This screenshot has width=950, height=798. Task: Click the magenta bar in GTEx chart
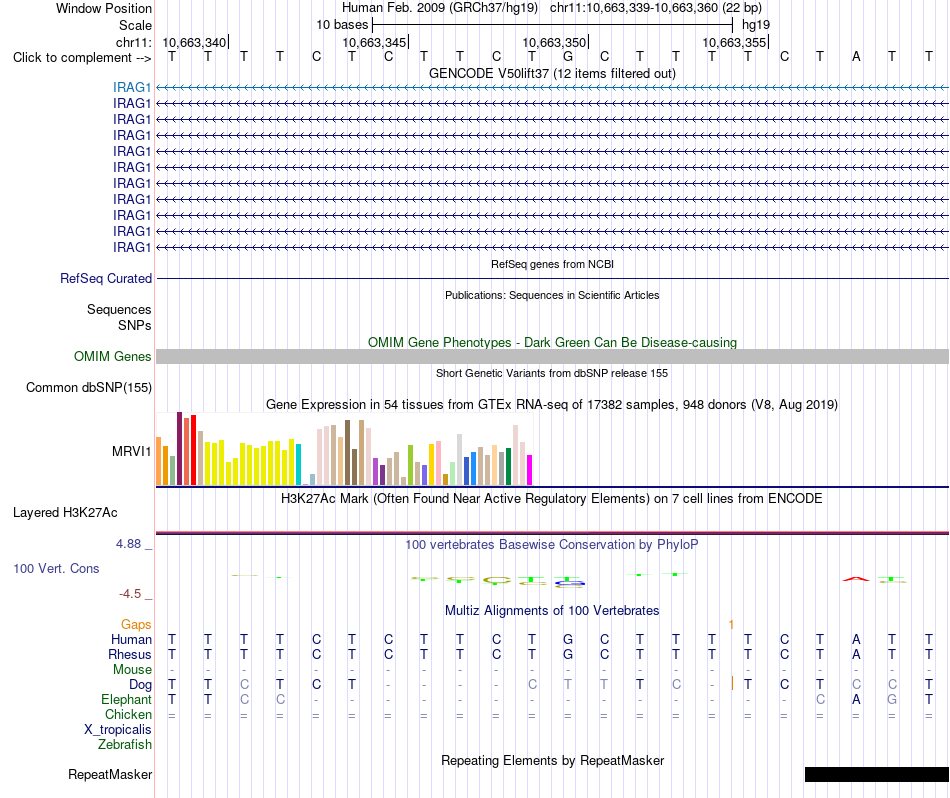point(530,470)
